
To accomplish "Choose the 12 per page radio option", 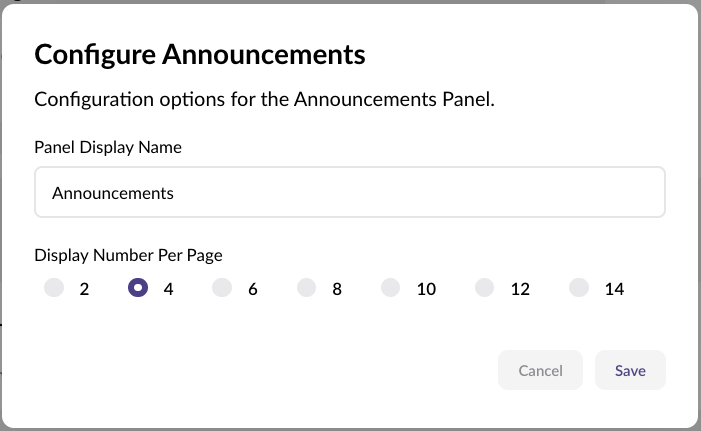I will click(485, 288).
